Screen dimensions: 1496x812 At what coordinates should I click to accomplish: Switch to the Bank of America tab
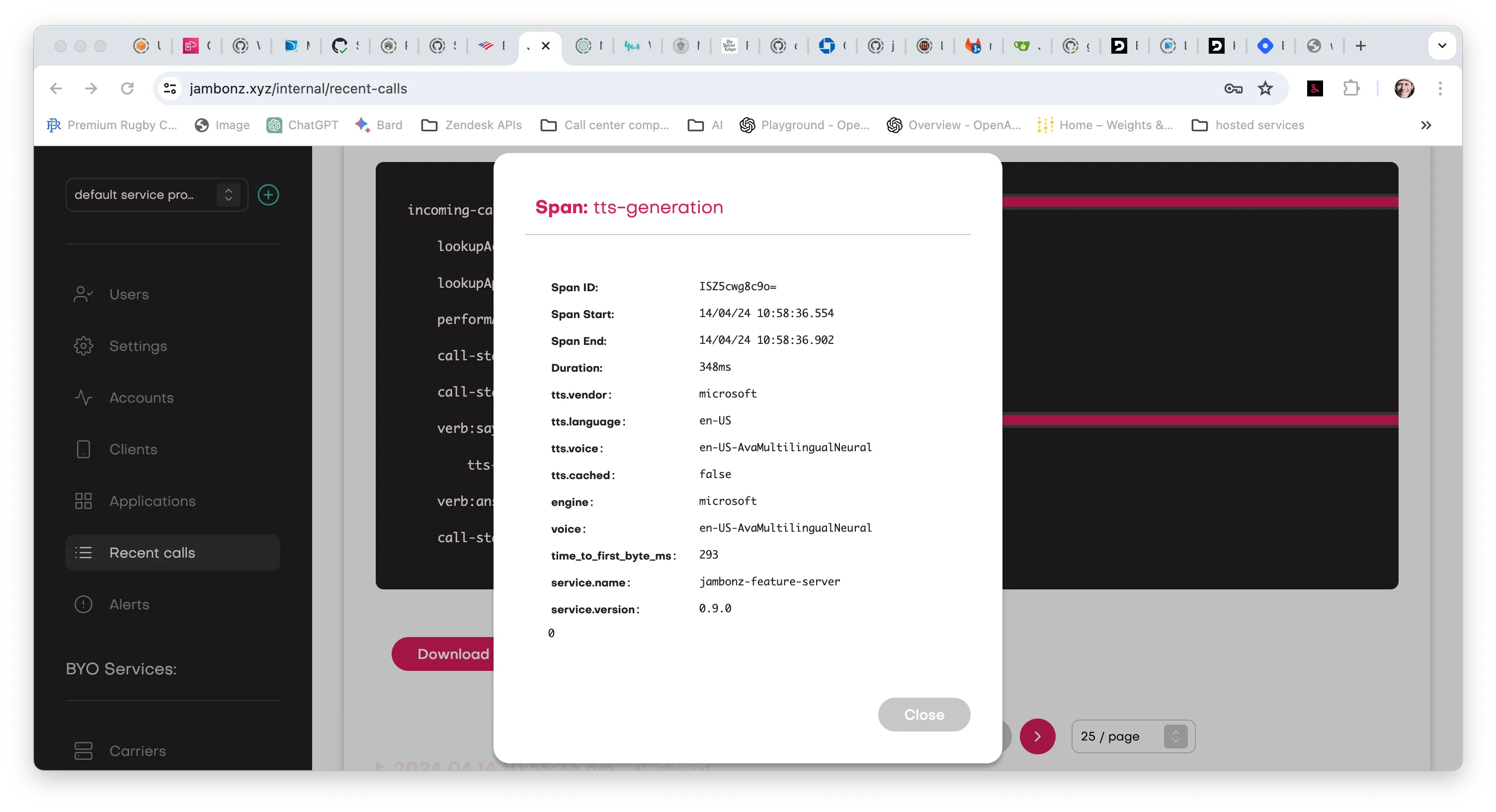click(x=486, y=45)
